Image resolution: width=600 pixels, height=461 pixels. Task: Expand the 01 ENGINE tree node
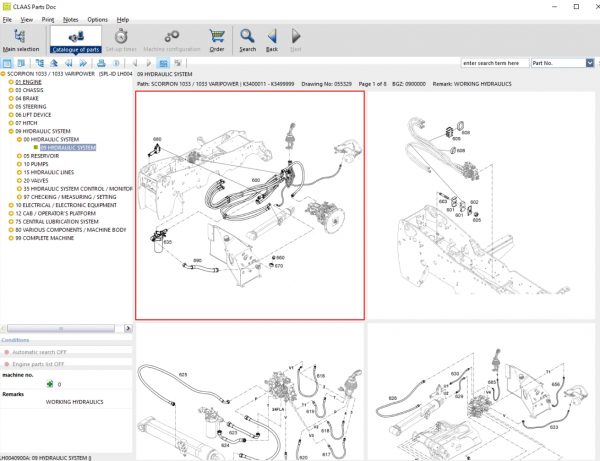click(x=11, y=82)
